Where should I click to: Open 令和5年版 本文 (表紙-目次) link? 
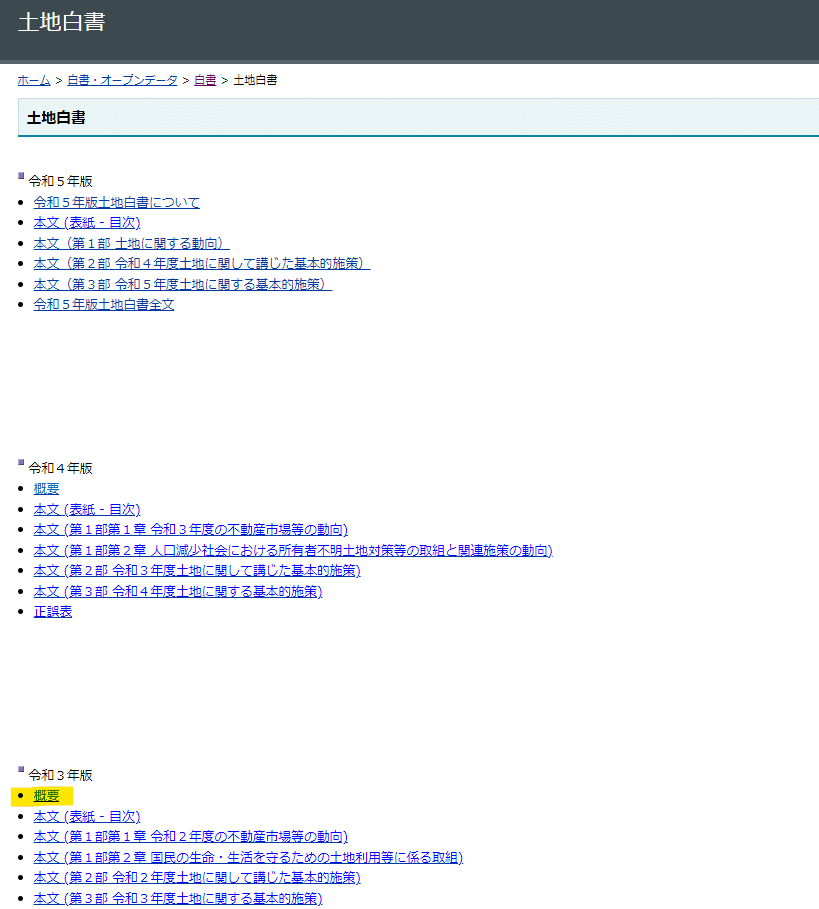pyautogui.click(x=87, y=223)
